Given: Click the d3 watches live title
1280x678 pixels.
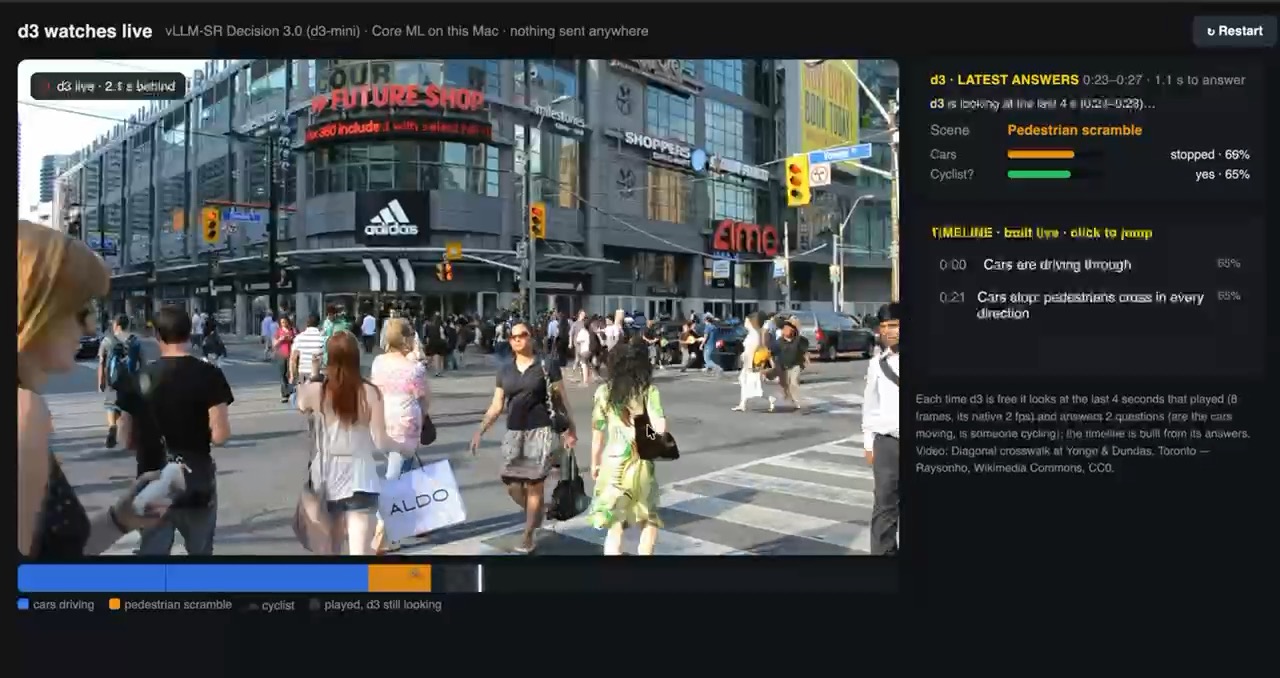Looking at the screenshot, I should [85, 31].
